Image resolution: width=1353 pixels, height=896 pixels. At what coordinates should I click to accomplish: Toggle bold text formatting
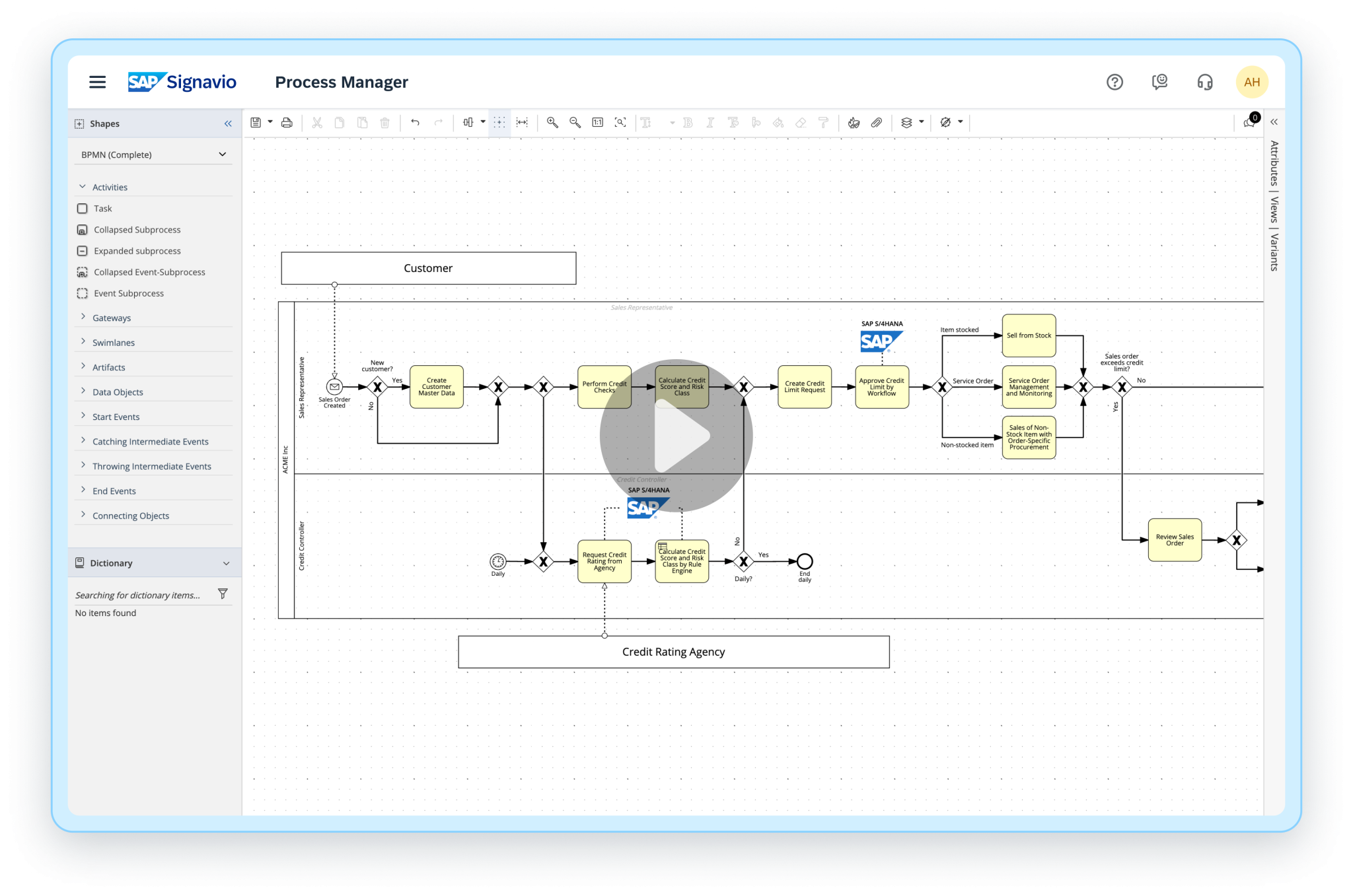click(688, 122)
